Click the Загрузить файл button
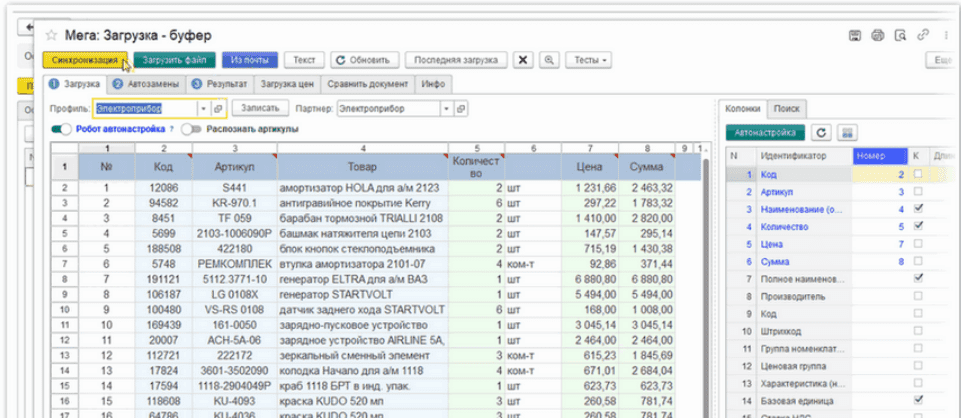Screen dimensions: 961x418 coord(174,60)
